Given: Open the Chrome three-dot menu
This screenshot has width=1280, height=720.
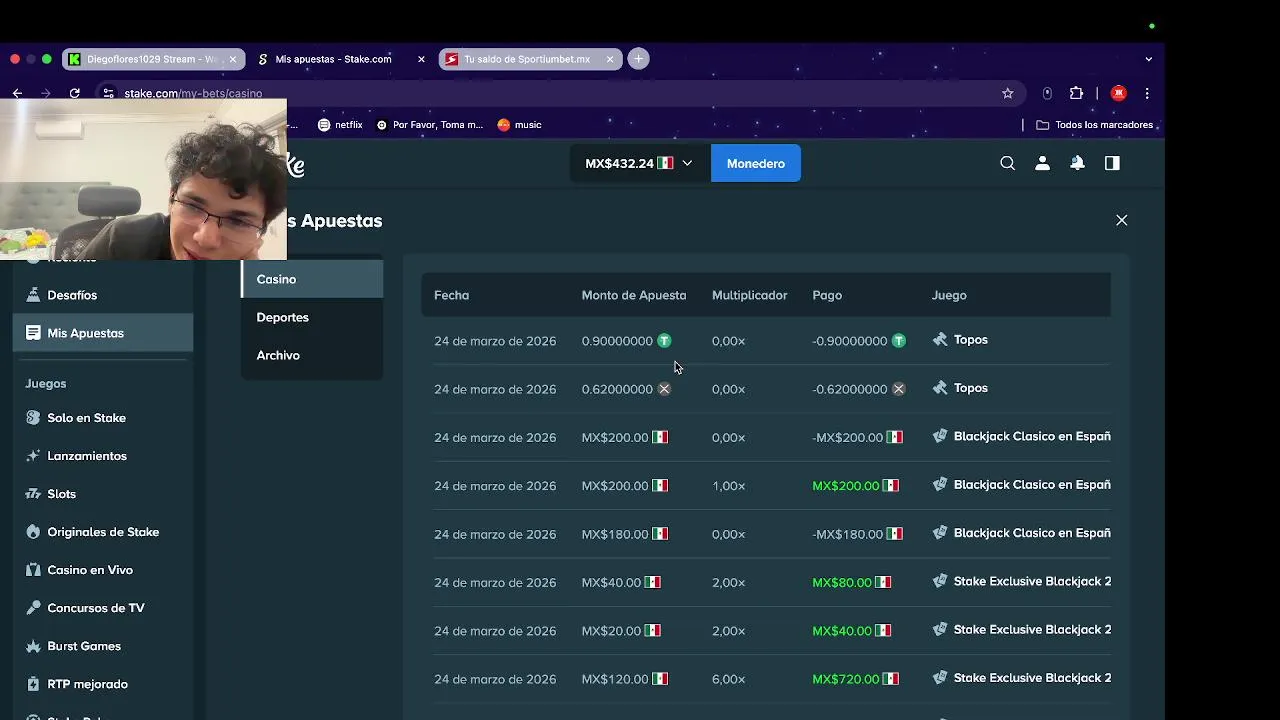Looking at the screenshot, I should click(x=1147, y=93).
